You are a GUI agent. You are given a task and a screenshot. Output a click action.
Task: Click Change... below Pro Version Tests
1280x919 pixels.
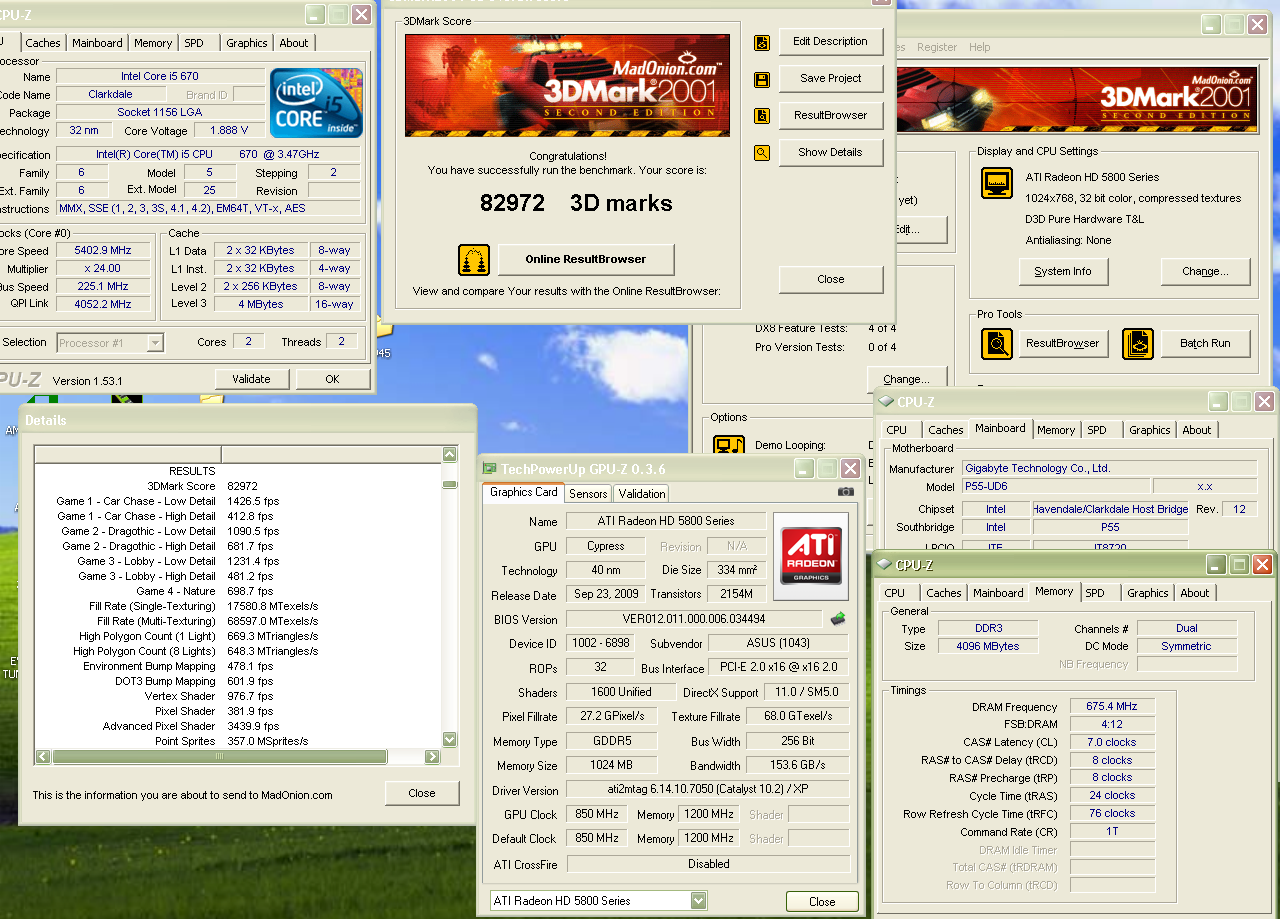(x=907, y=380)
